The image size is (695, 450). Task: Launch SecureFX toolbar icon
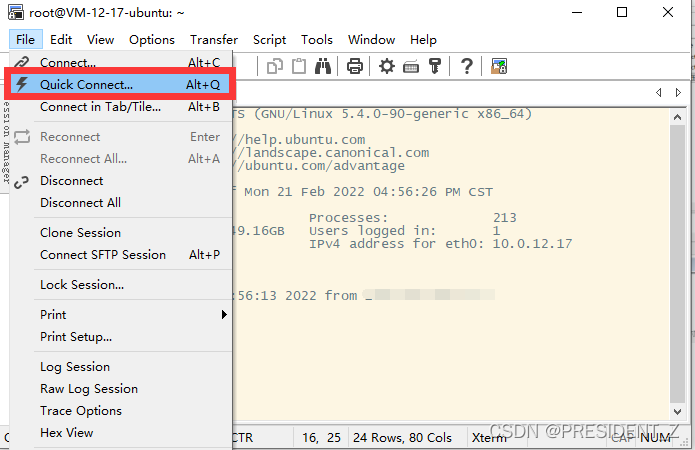pyautogui.click(x=499, y=67)
